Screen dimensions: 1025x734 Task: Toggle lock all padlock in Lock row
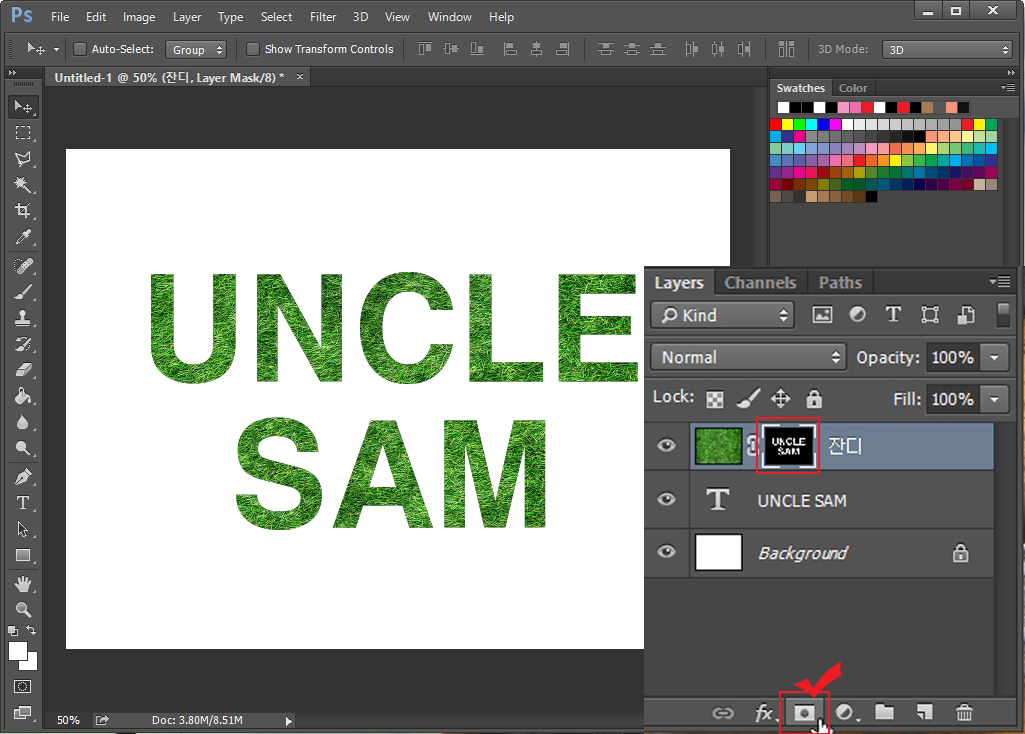[814, 399]
